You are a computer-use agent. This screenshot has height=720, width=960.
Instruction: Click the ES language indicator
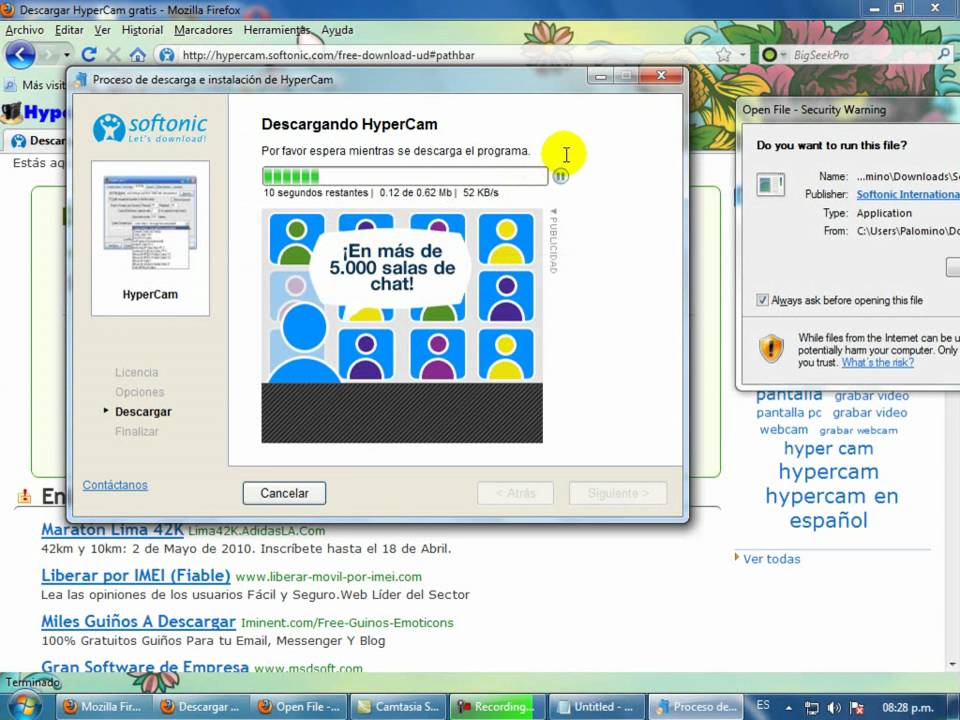(x=763, y=705)
